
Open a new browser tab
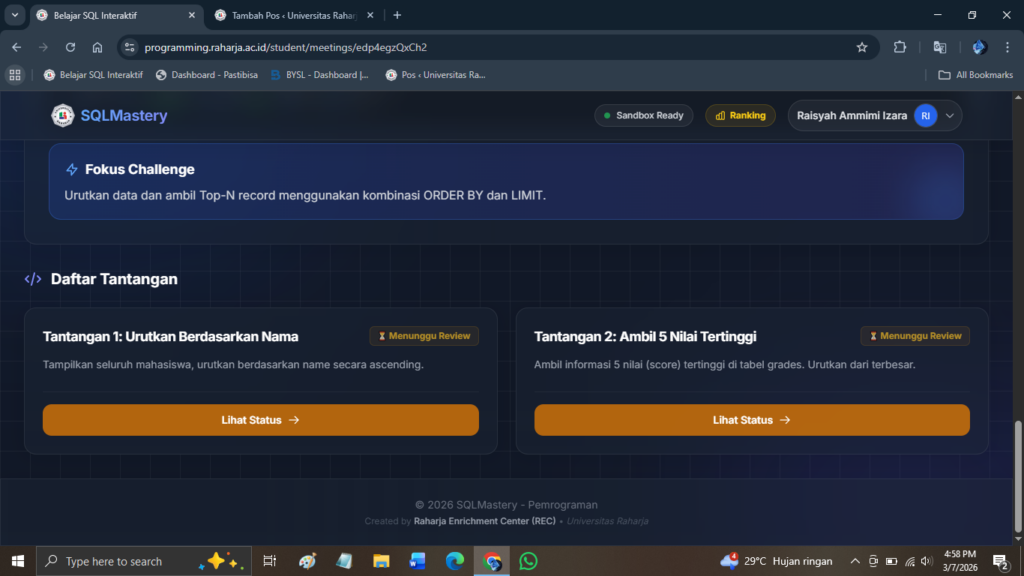(397, 15)
